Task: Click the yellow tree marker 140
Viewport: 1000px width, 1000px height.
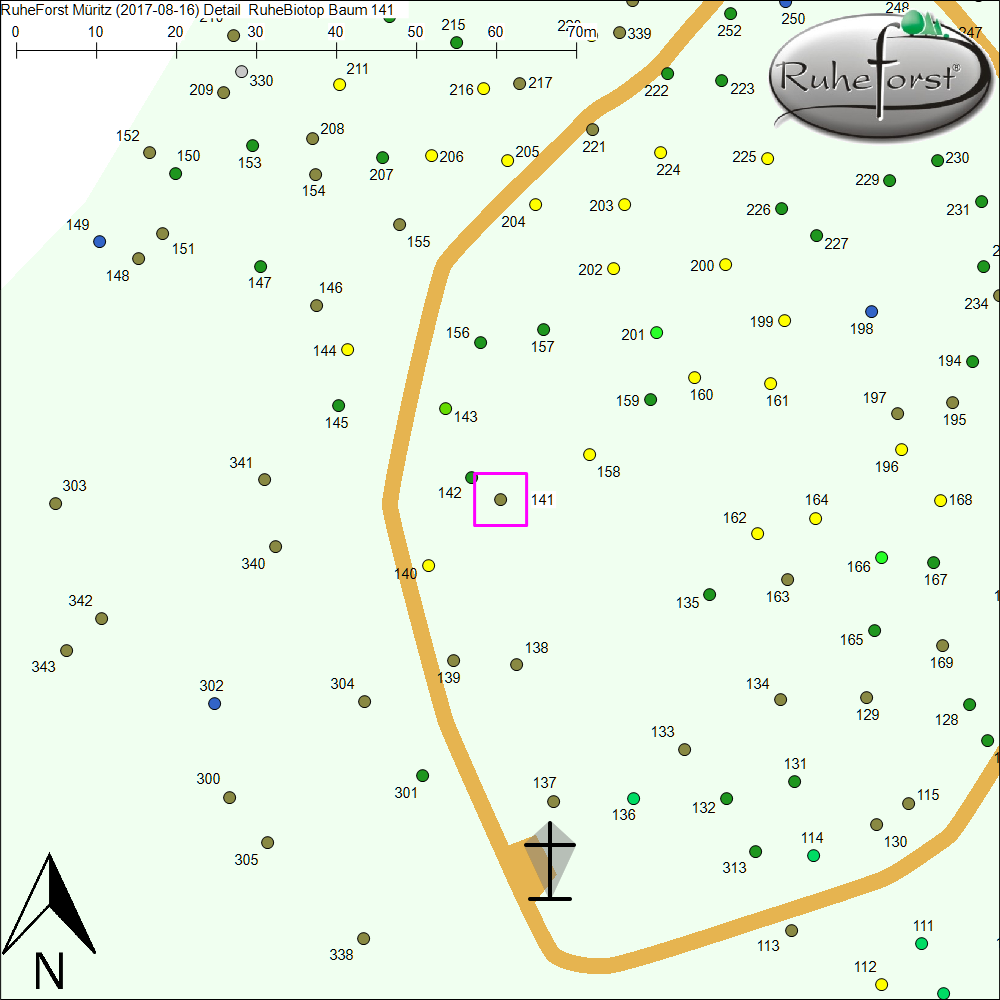Action: click(x=429, y=565)
